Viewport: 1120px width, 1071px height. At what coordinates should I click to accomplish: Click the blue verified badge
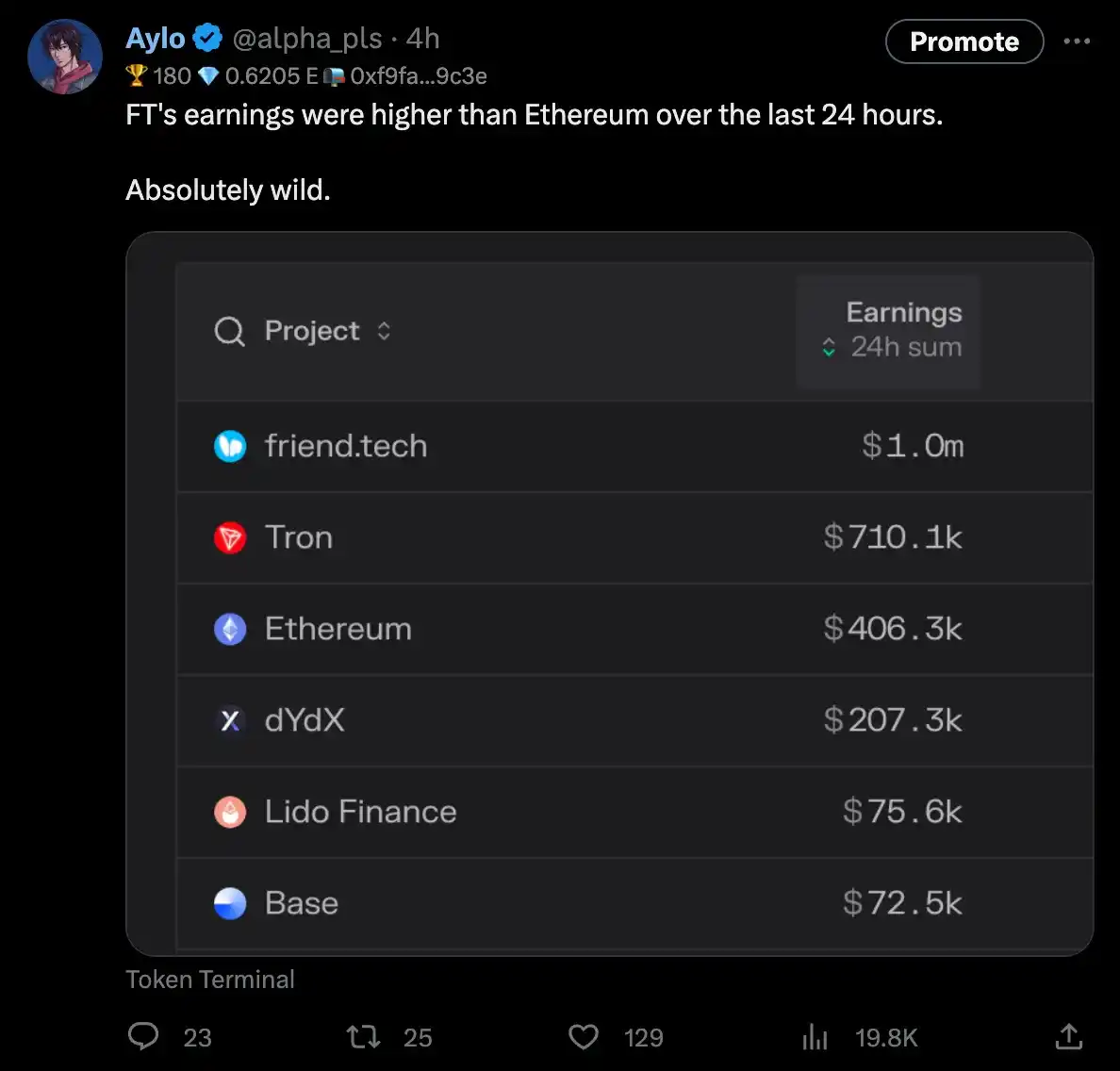(x=207, y=39)
